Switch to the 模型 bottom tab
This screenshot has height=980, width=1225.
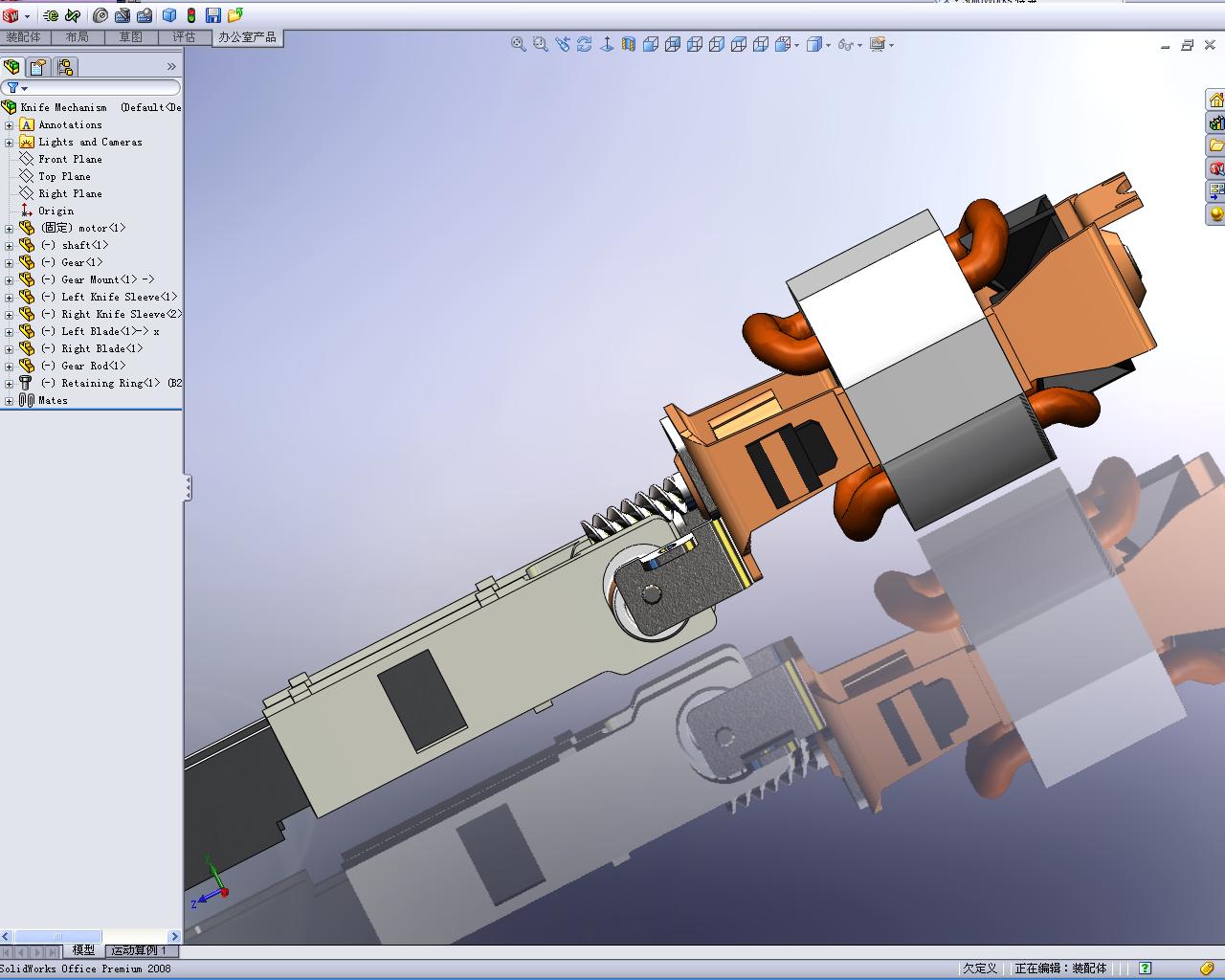coord(83,950)
